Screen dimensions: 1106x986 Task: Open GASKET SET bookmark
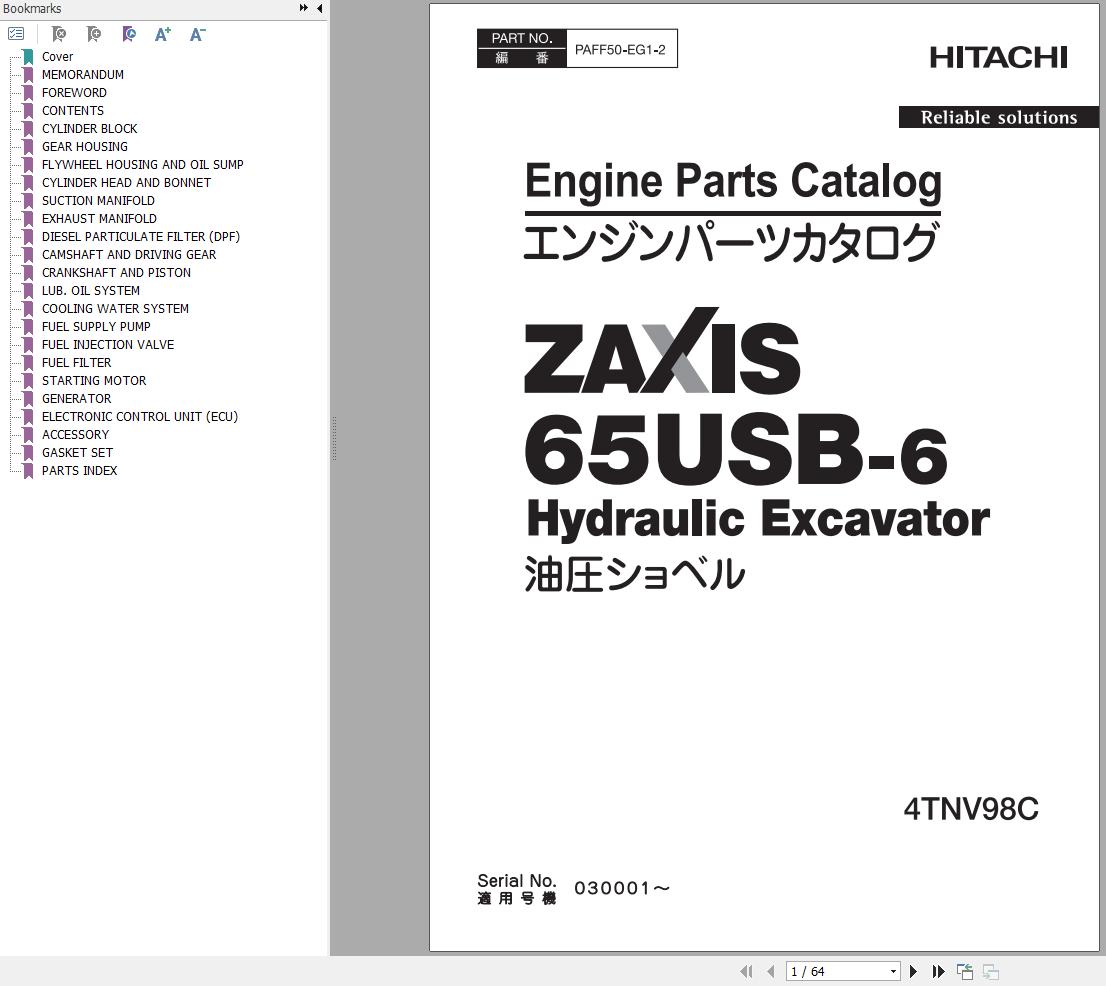(x=77, y=453)
